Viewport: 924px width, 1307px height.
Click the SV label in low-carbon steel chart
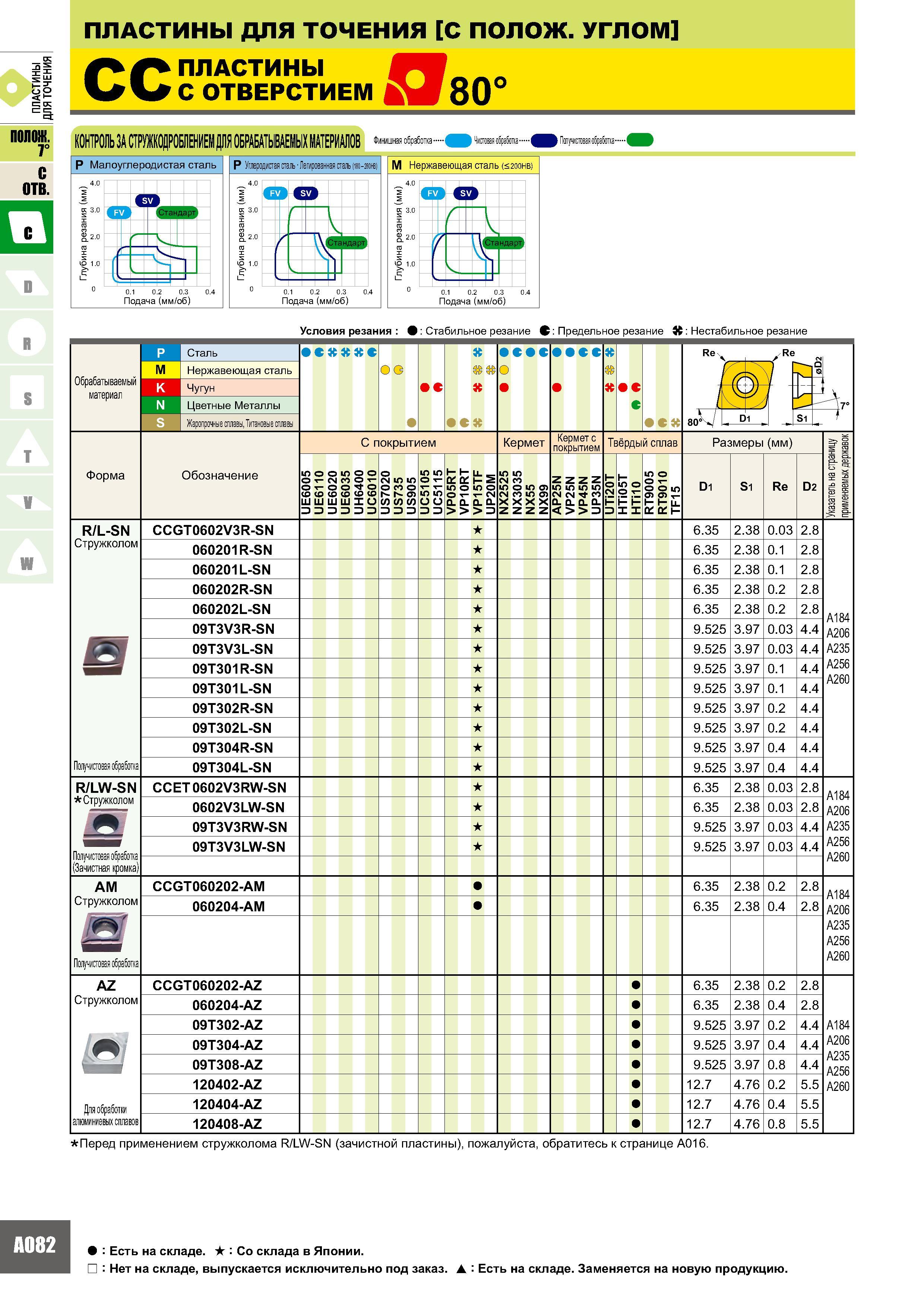coord(148,200)
